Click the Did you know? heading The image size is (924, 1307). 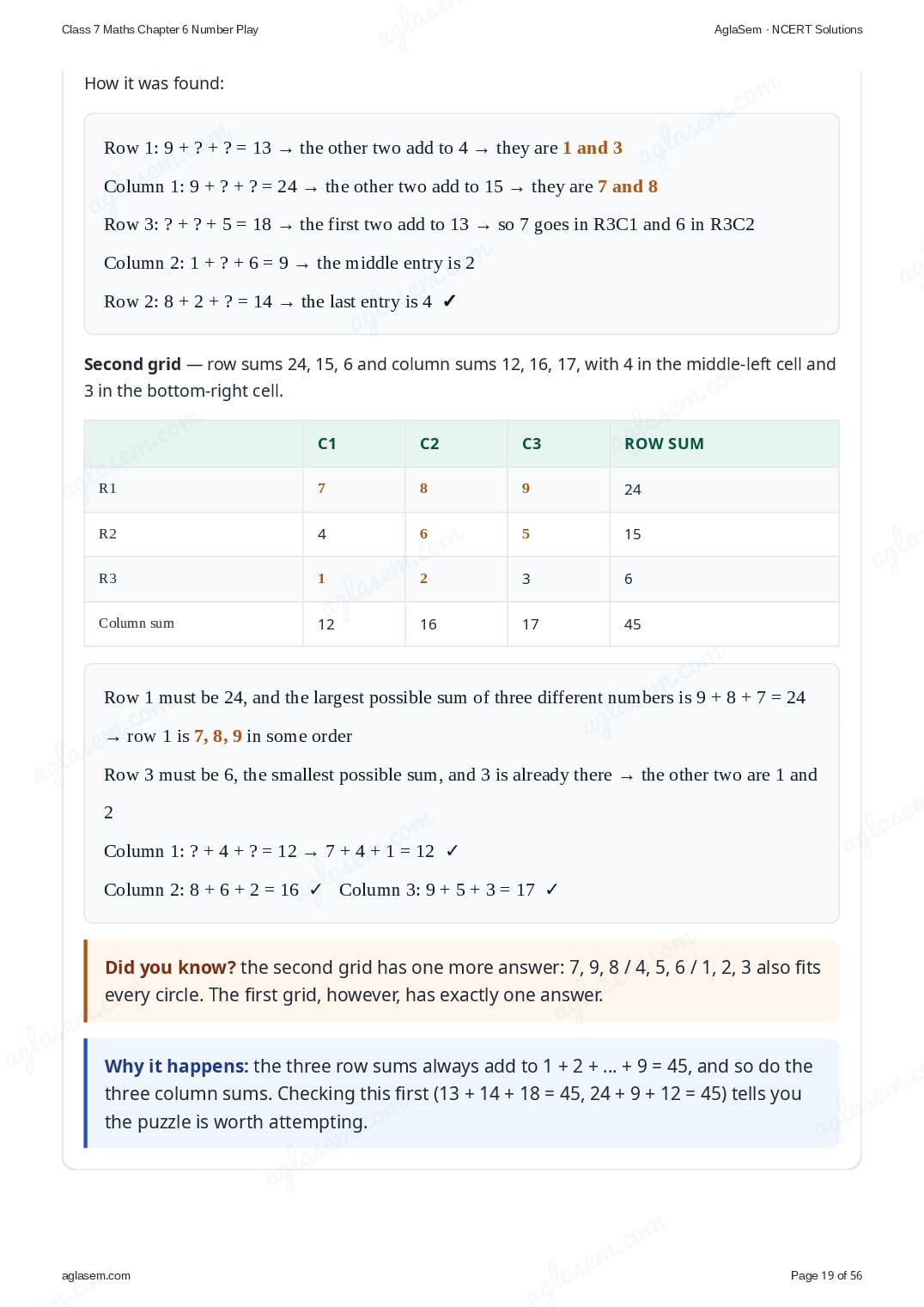[x=170, y=967]
